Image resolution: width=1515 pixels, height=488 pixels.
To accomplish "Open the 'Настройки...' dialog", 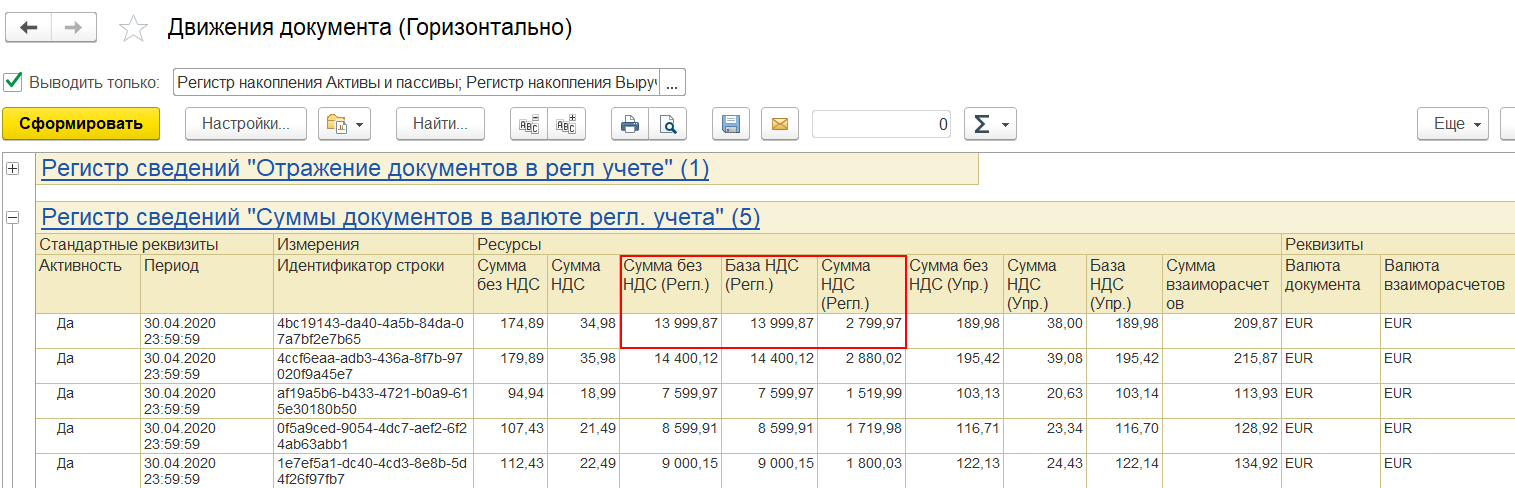I will click(246, 124).
